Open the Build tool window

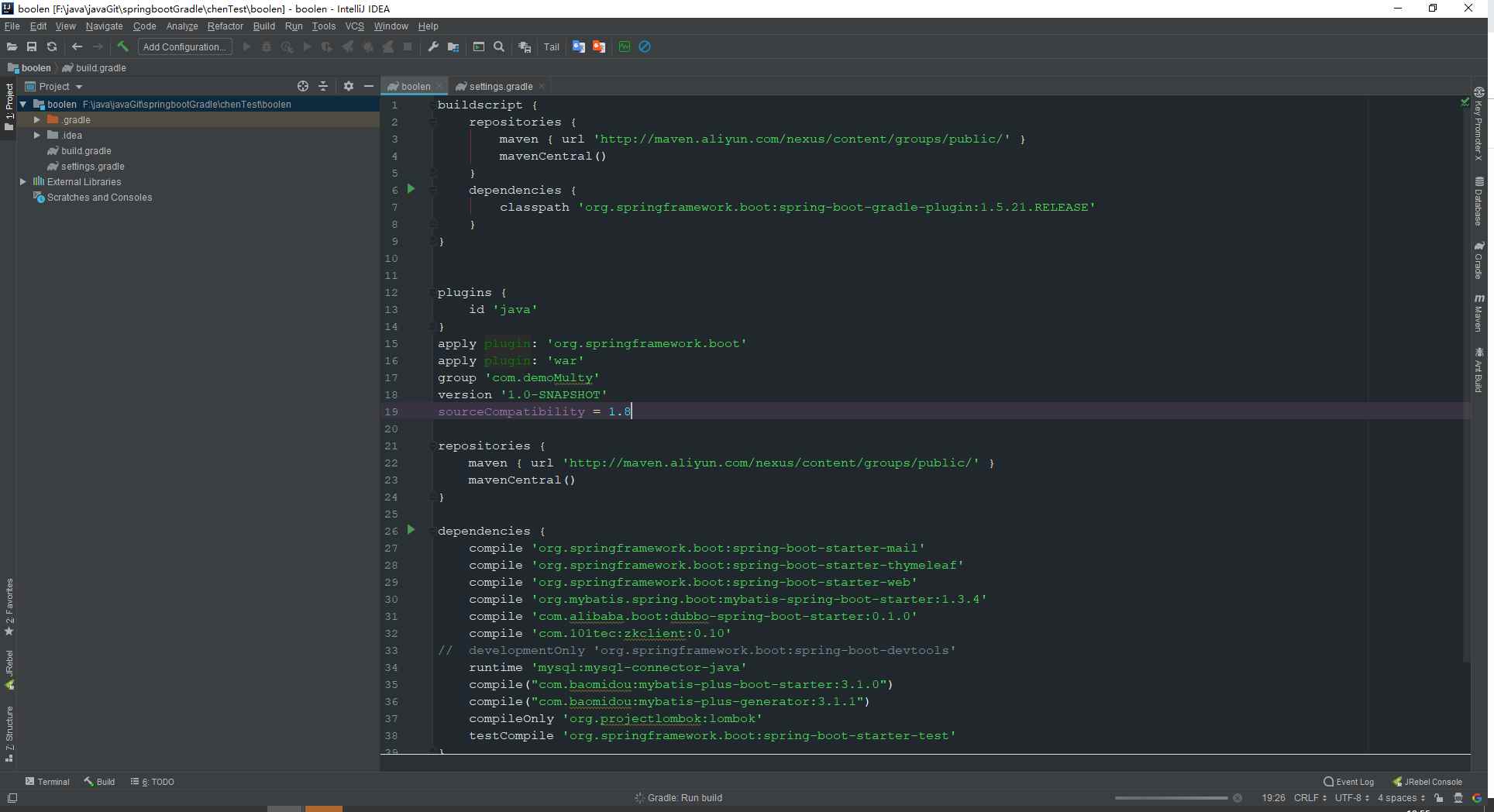[100, 782]
